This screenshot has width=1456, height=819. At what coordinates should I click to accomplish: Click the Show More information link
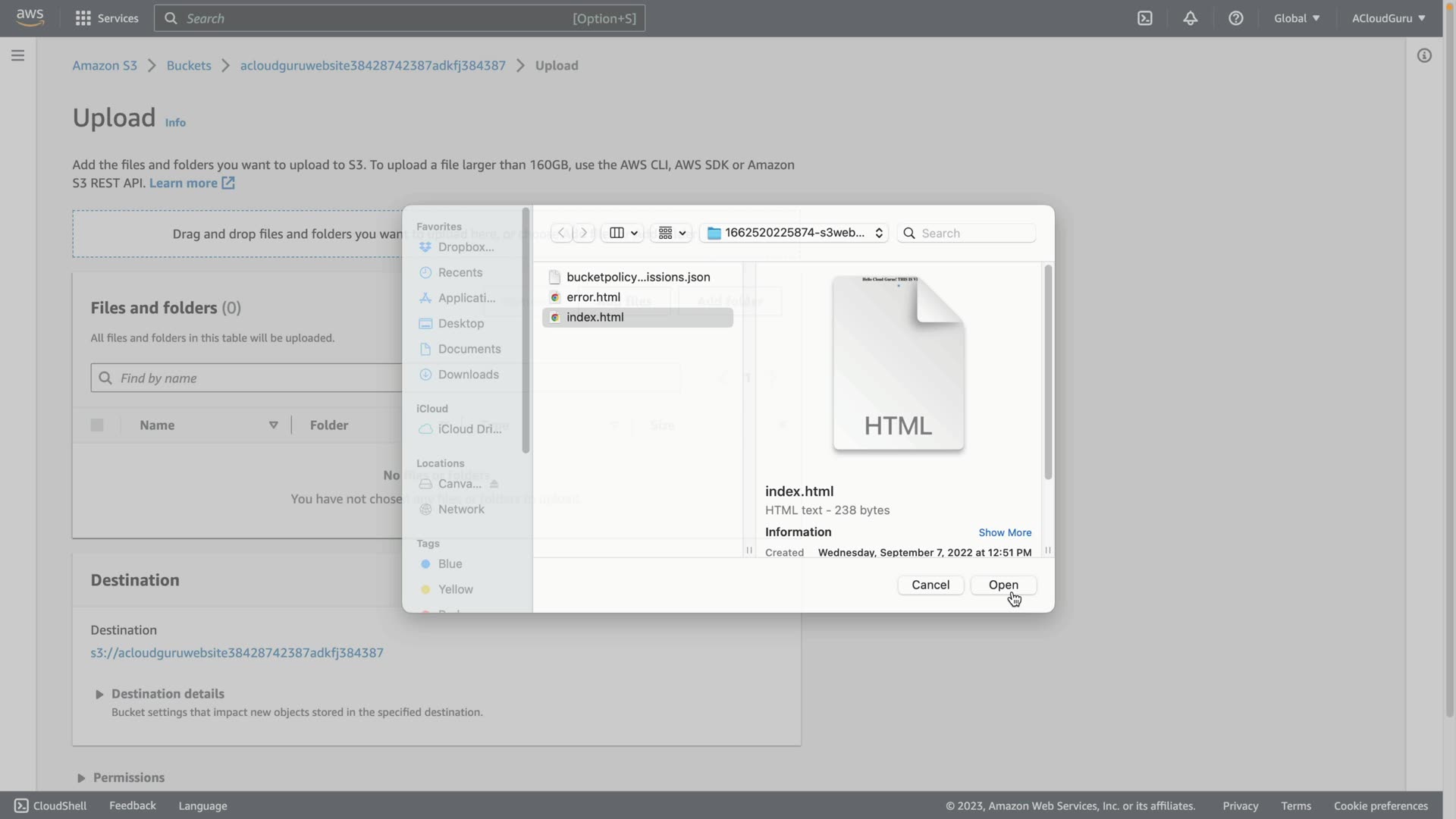coord(1004,532)
